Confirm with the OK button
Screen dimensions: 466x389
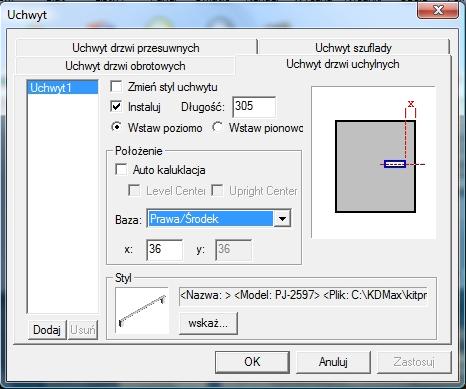(x=252, y=362)
